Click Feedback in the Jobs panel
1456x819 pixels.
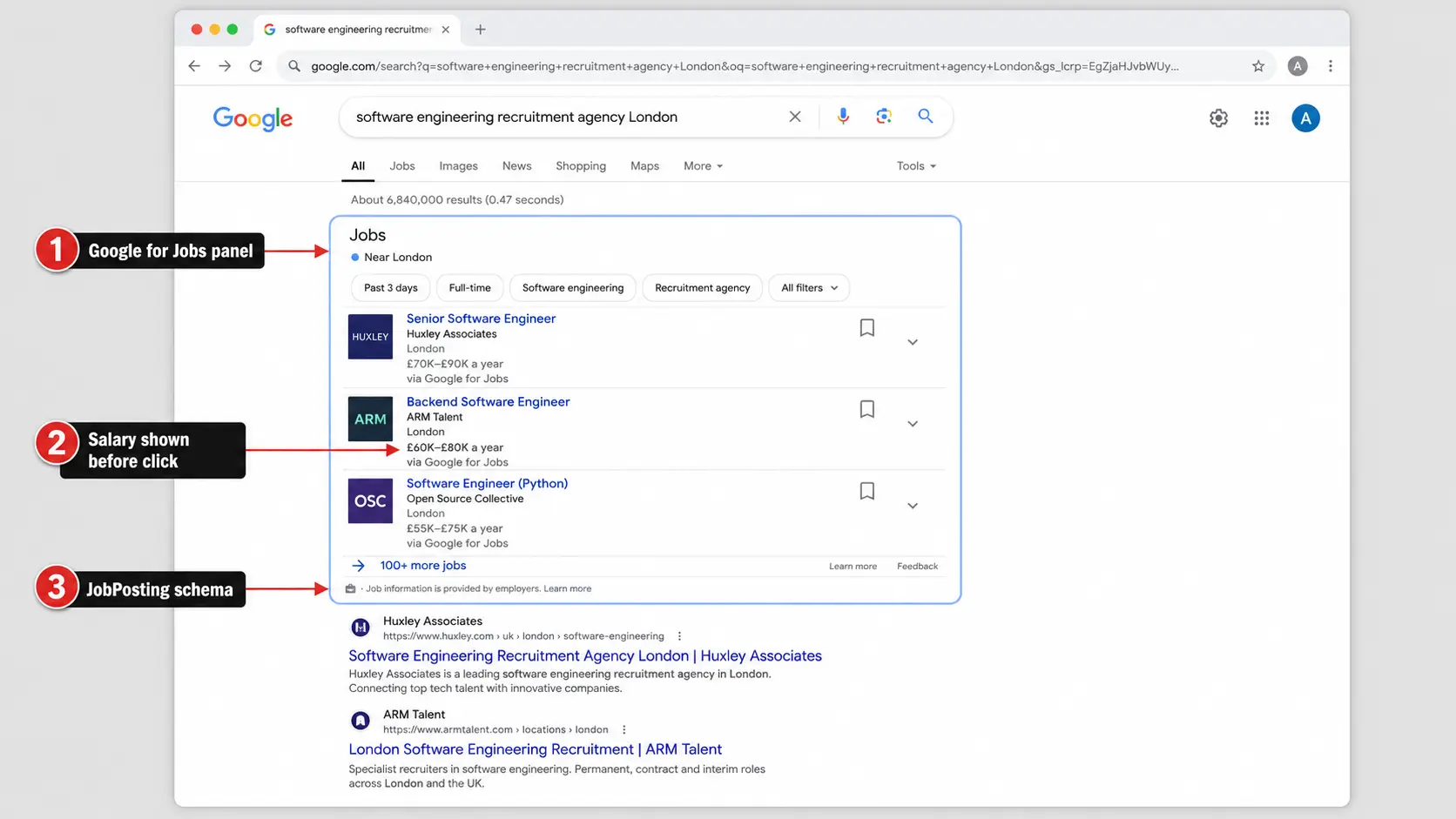[x=918, y=567]
